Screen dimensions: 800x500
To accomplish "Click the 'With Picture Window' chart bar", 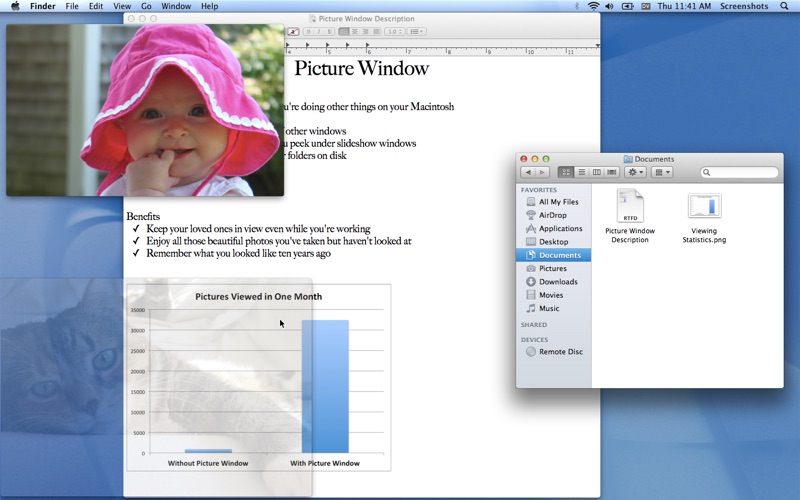I will 325,386.
